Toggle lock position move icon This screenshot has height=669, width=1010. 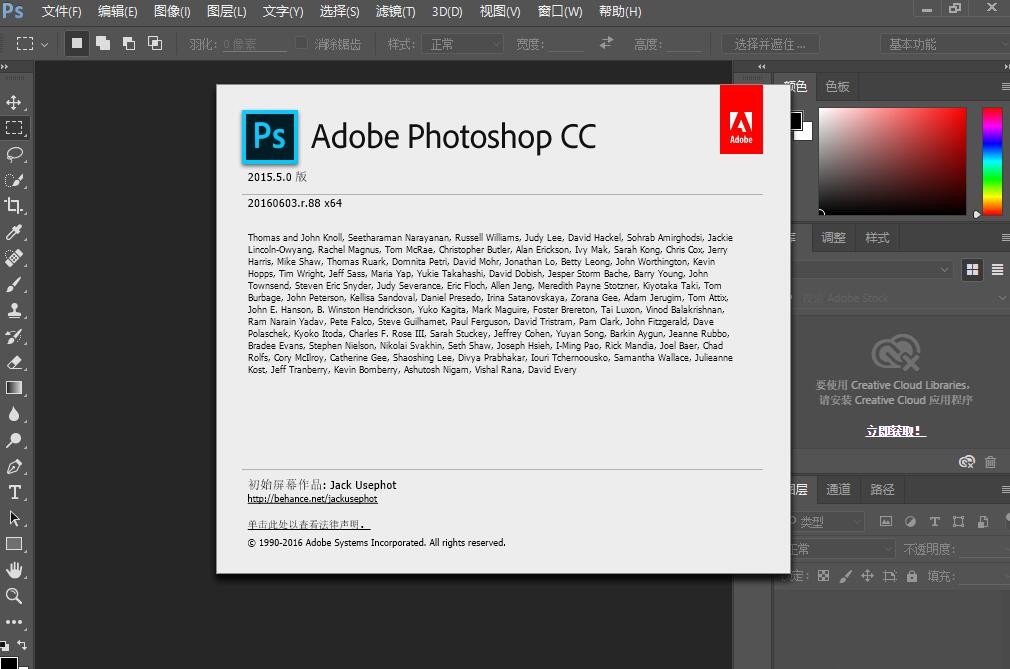[x=868, y=576]
